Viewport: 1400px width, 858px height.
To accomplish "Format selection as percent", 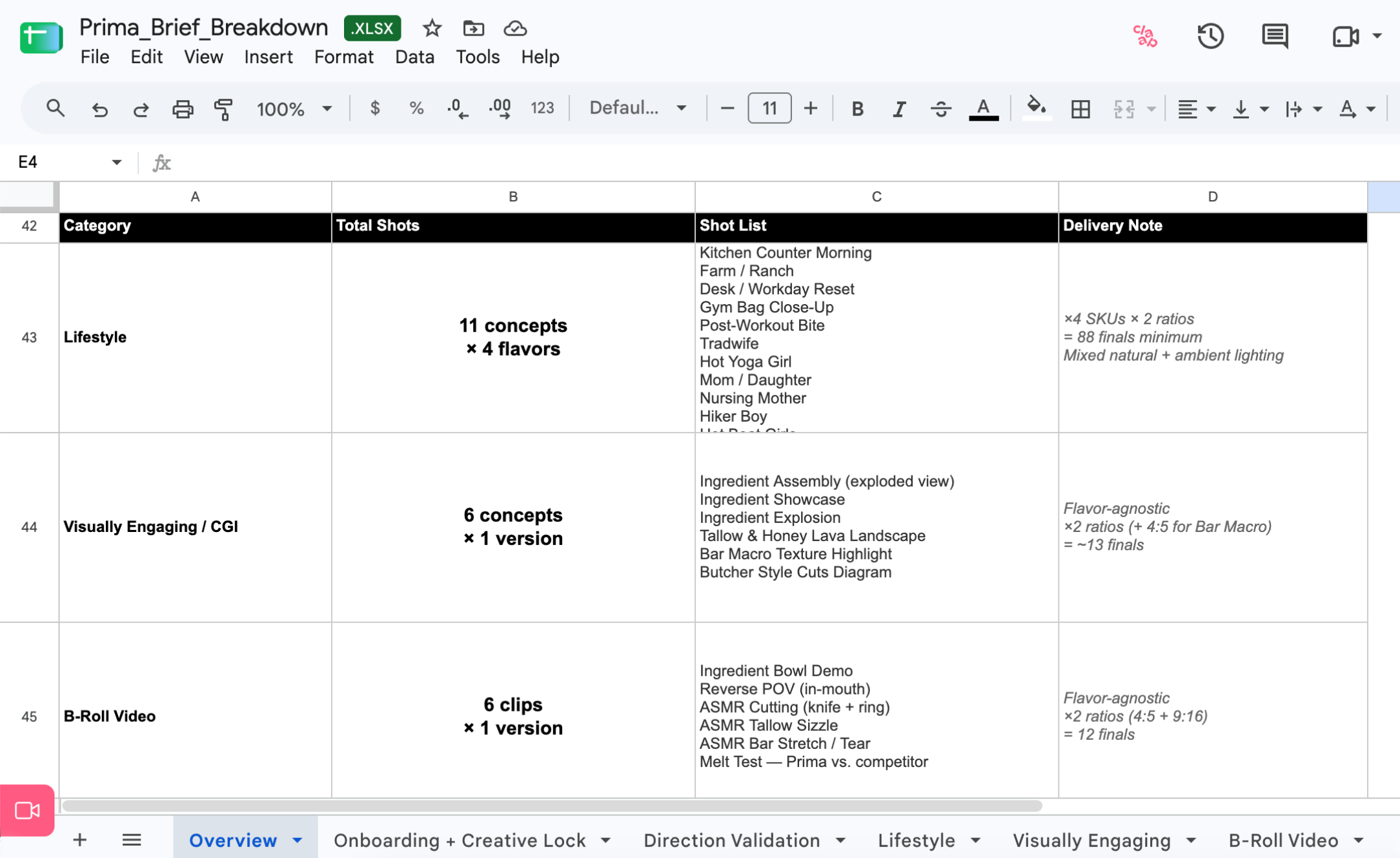I will coord(416,108).
